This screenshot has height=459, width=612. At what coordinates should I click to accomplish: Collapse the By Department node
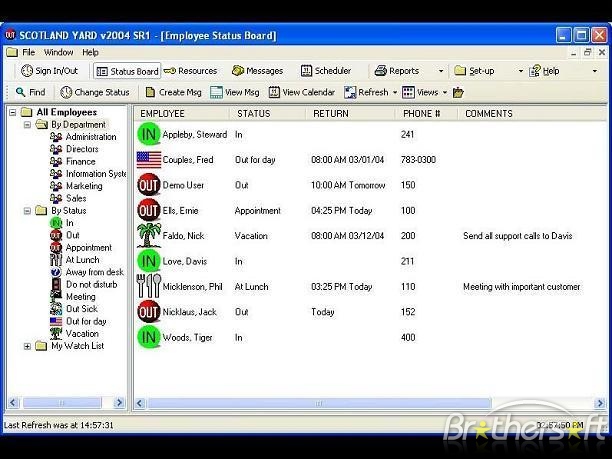(27, 125)
